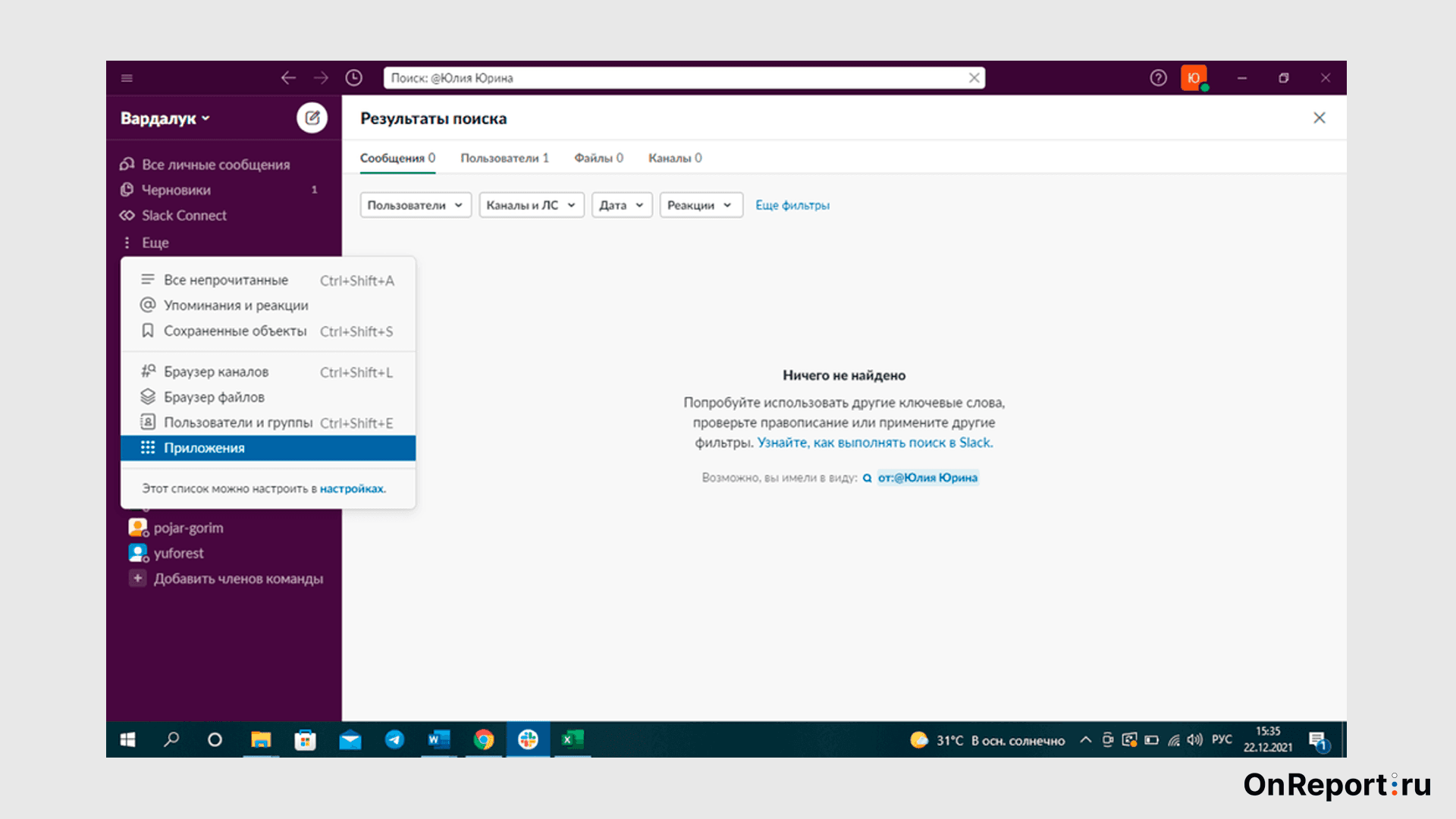
Task: Open the Каналы и ЛС filter dropdown
Action: tap(531, 205)
